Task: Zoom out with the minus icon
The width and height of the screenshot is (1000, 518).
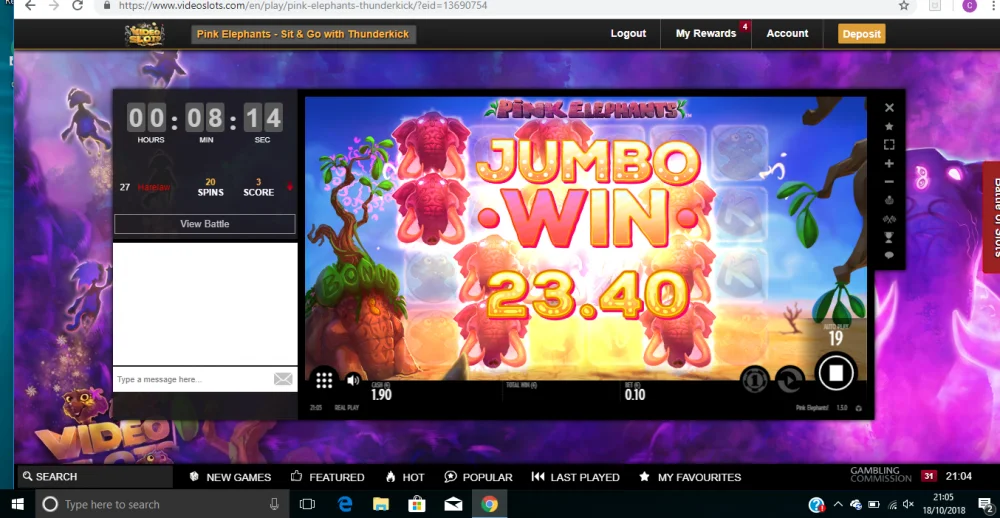Action: [889, 182]
